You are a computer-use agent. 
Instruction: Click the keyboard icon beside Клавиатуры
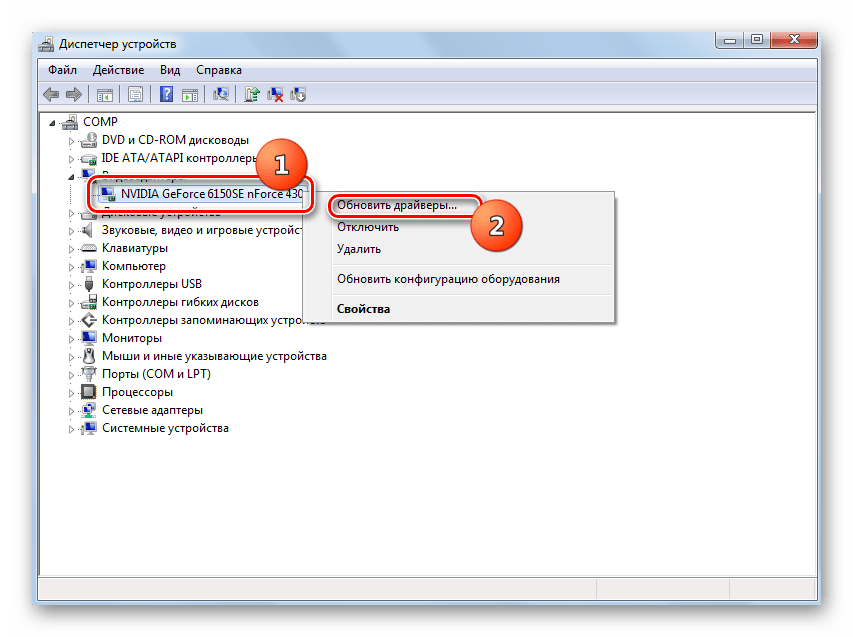point(88,249)
